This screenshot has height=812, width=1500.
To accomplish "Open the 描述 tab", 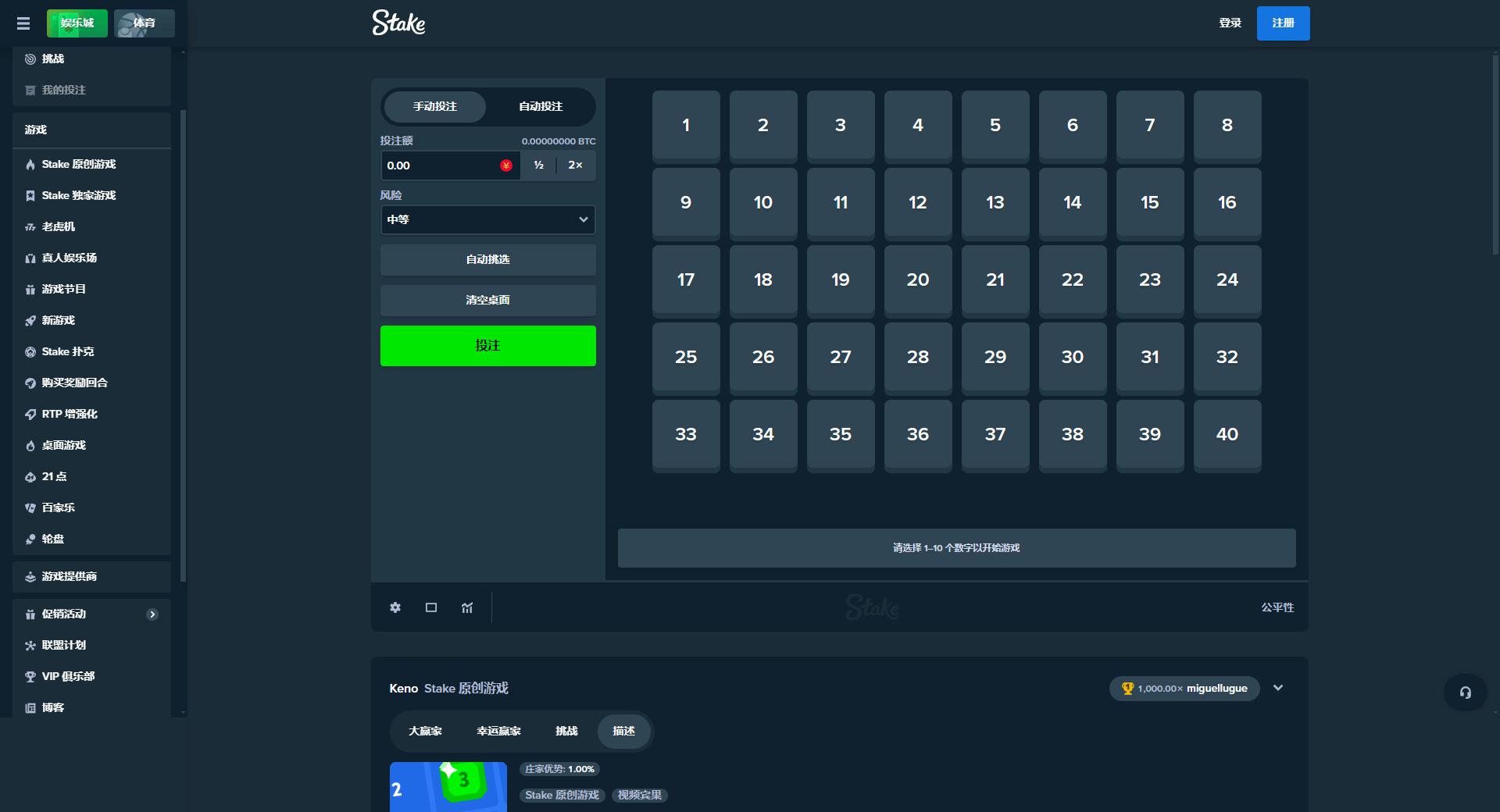I will click(624, 731).
